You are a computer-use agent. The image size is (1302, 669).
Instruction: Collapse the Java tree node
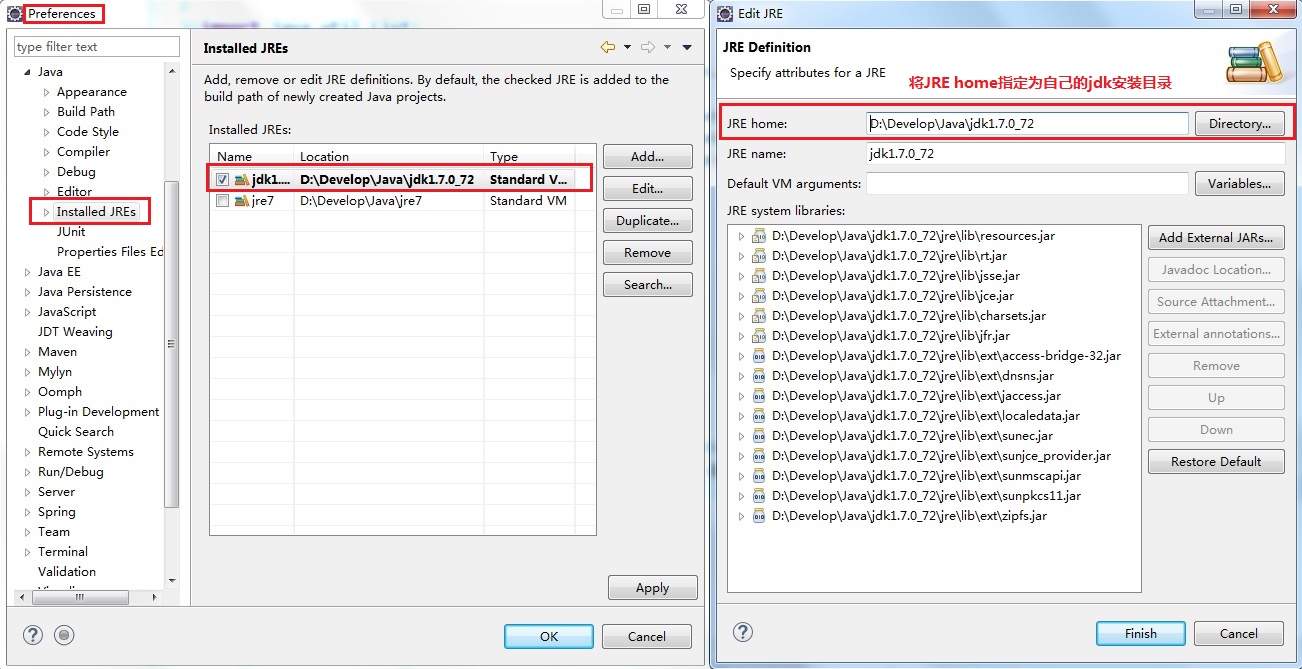coord(27,72)
